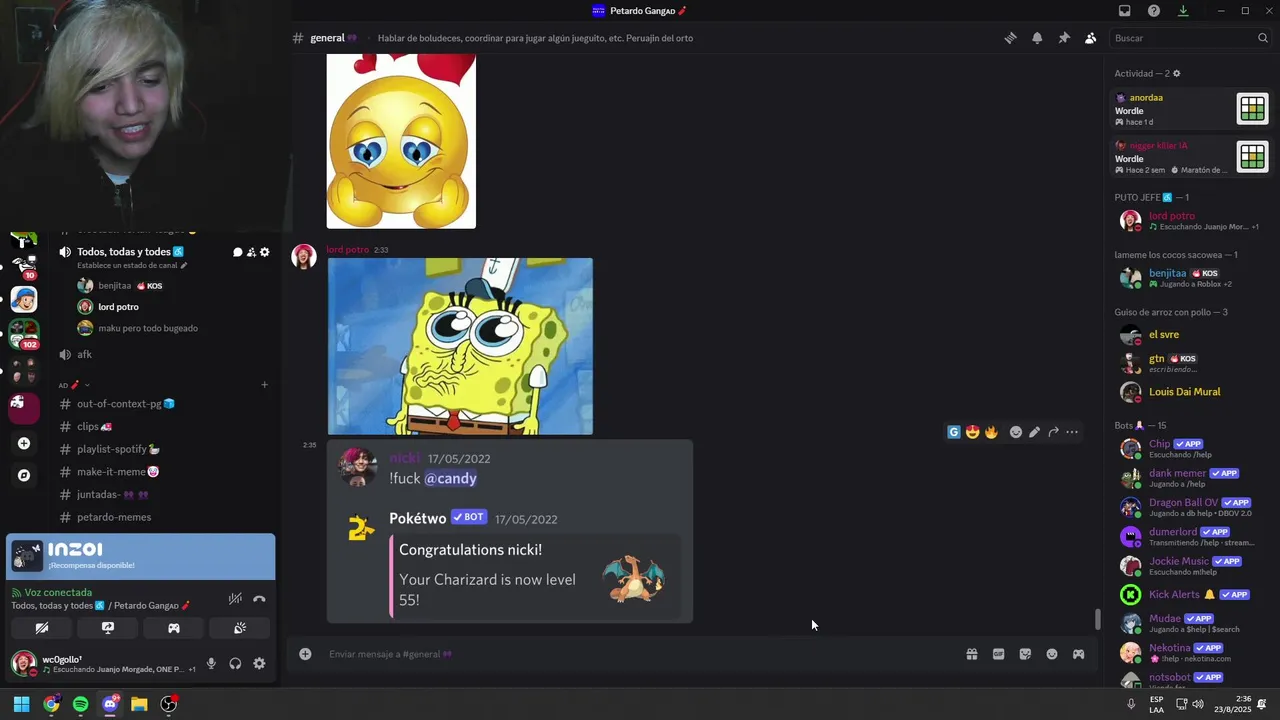Show pinned messages
Screen dimensions: 1280x720
(1064, 38)
